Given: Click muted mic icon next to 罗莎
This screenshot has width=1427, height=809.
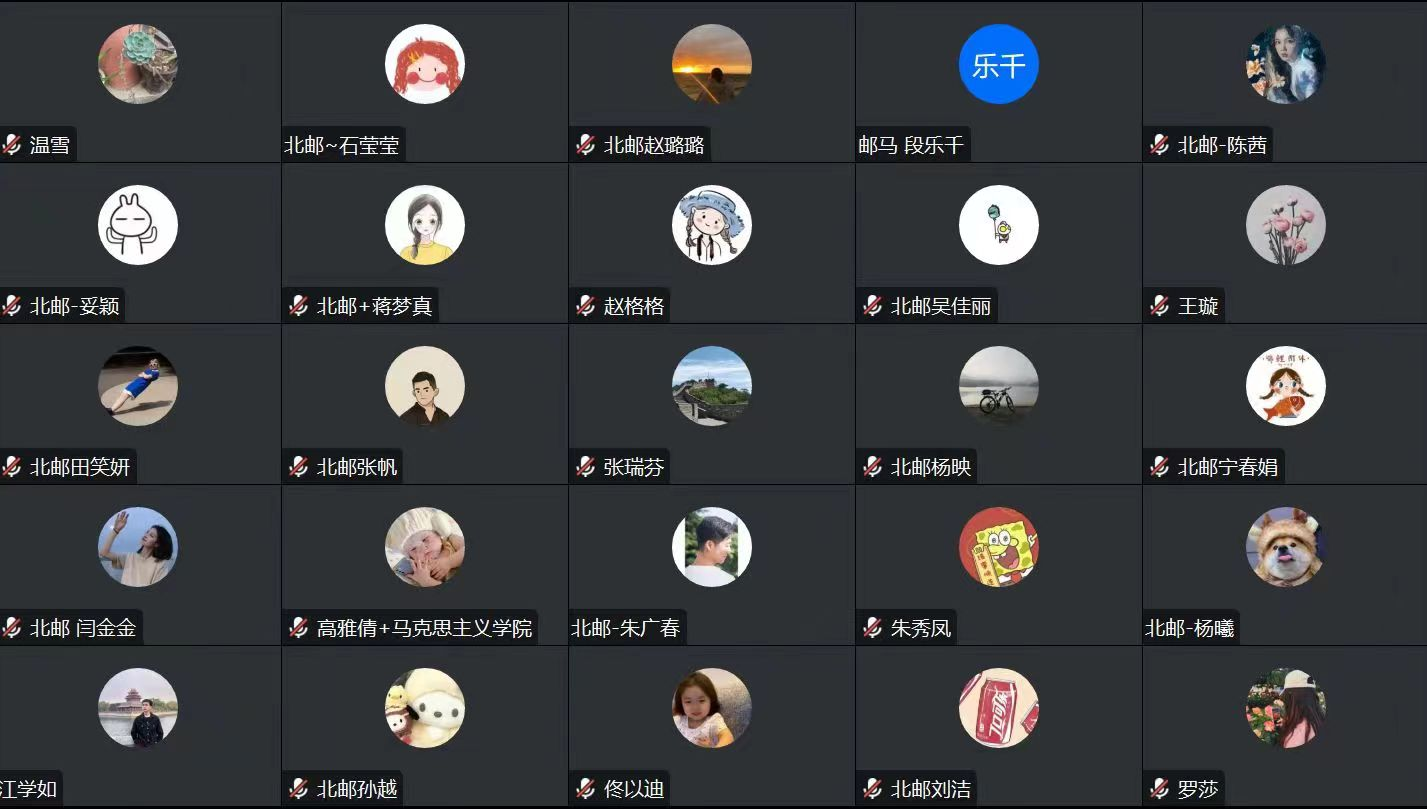Looking at the screenshot, I should tap(1160, 789).
